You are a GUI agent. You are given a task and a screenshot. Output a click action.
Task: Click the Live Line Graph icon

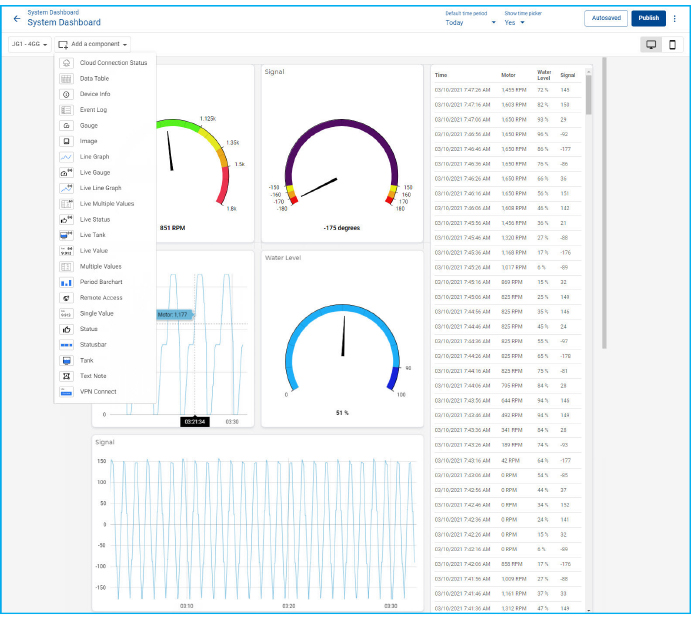(66, 188)
